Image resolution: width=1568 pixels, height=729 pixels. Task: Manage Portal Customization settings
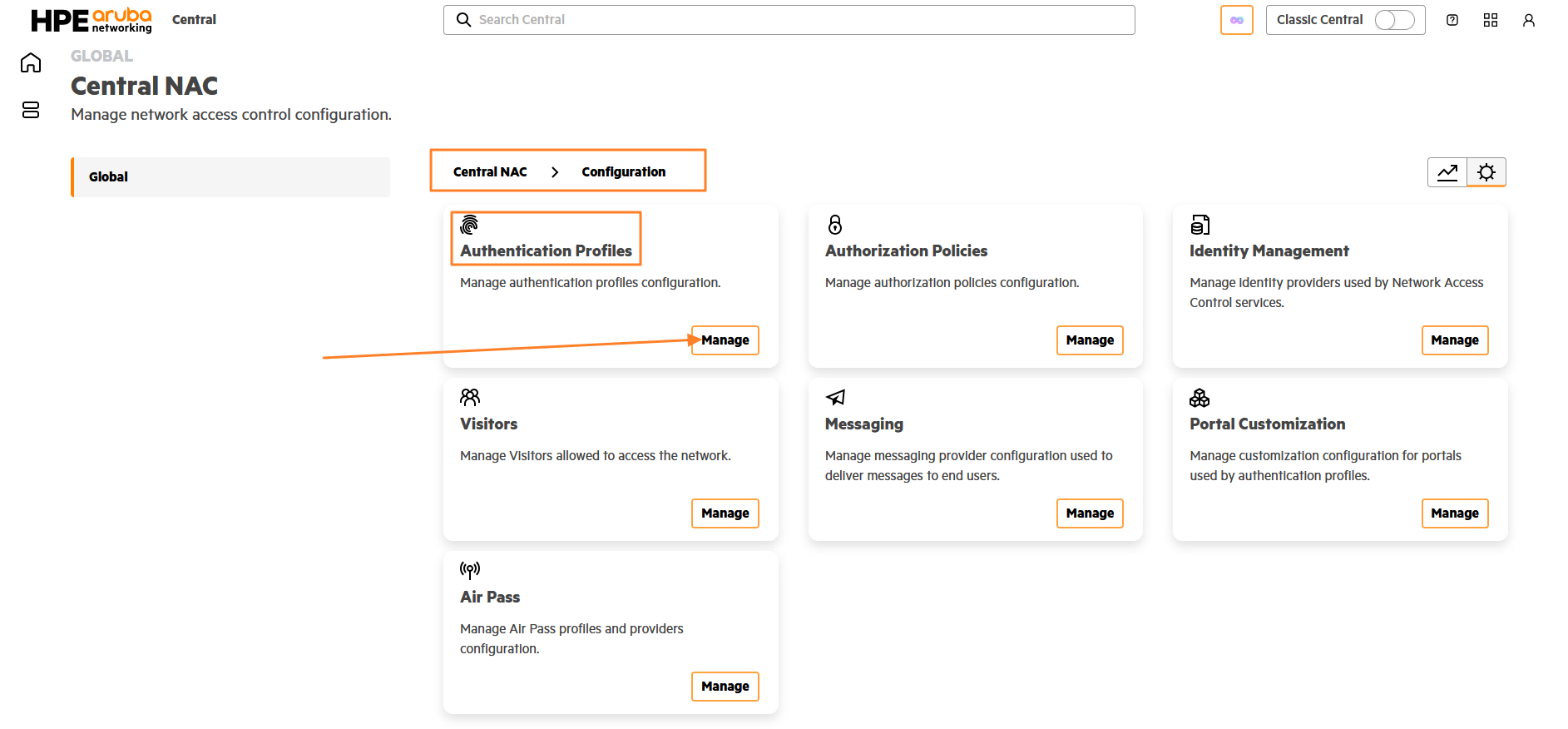pos(1455,513)
